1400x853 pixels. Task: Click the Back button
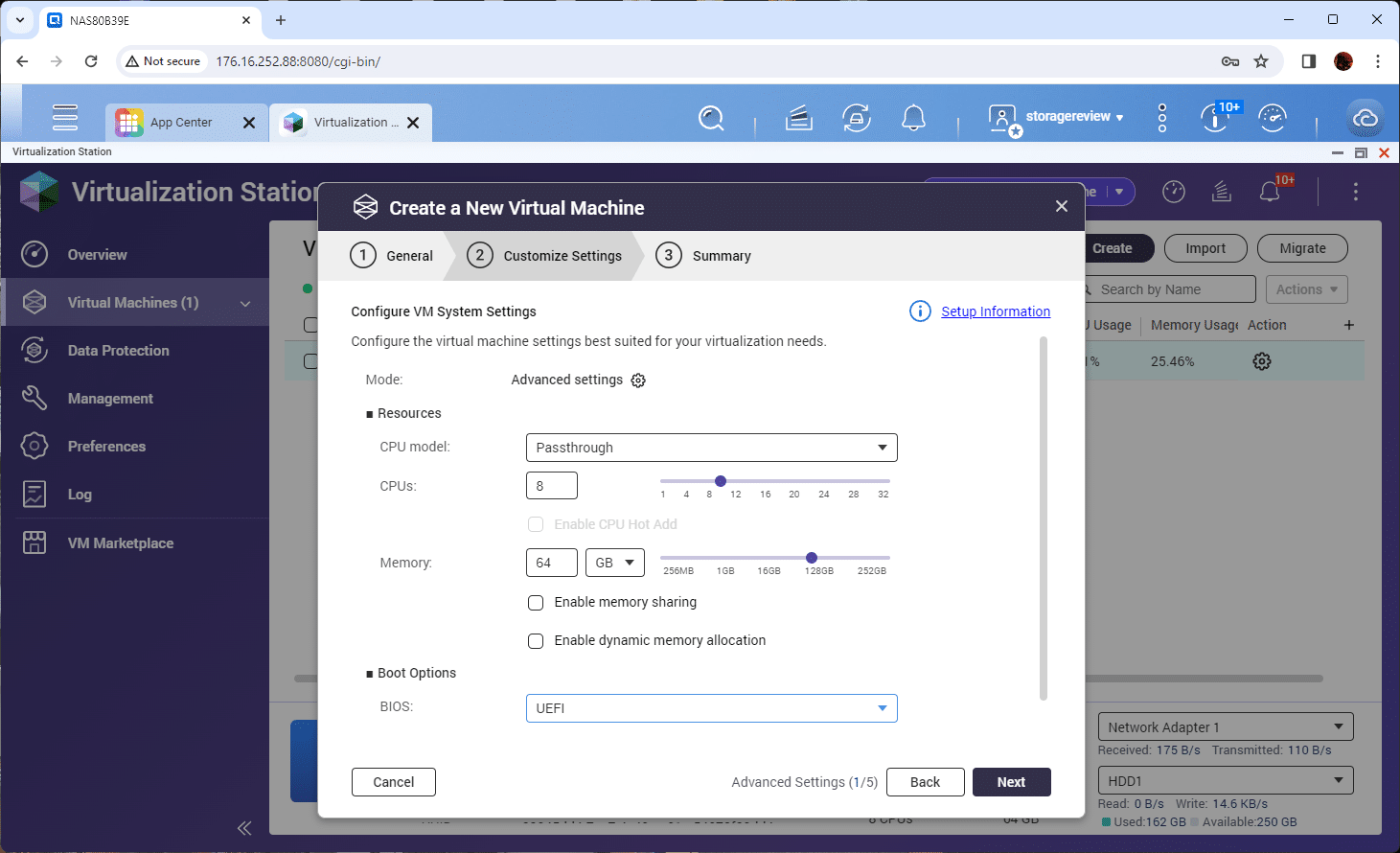(x=925, y=782)
